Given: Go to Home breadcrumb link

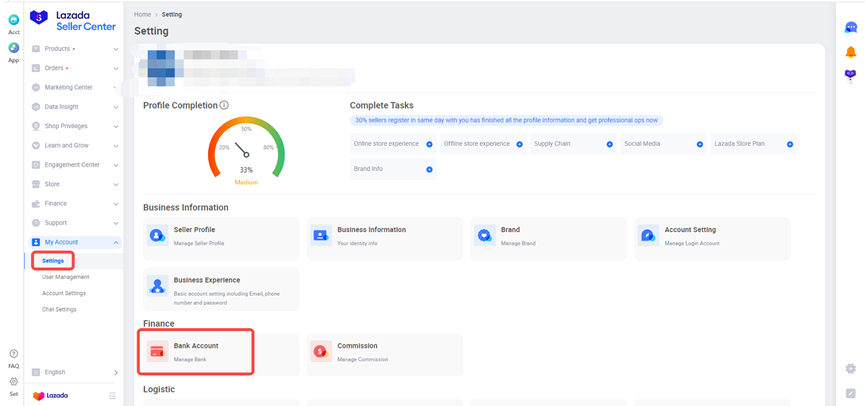Looking at the screenshot, I should [x=143, y=14].
